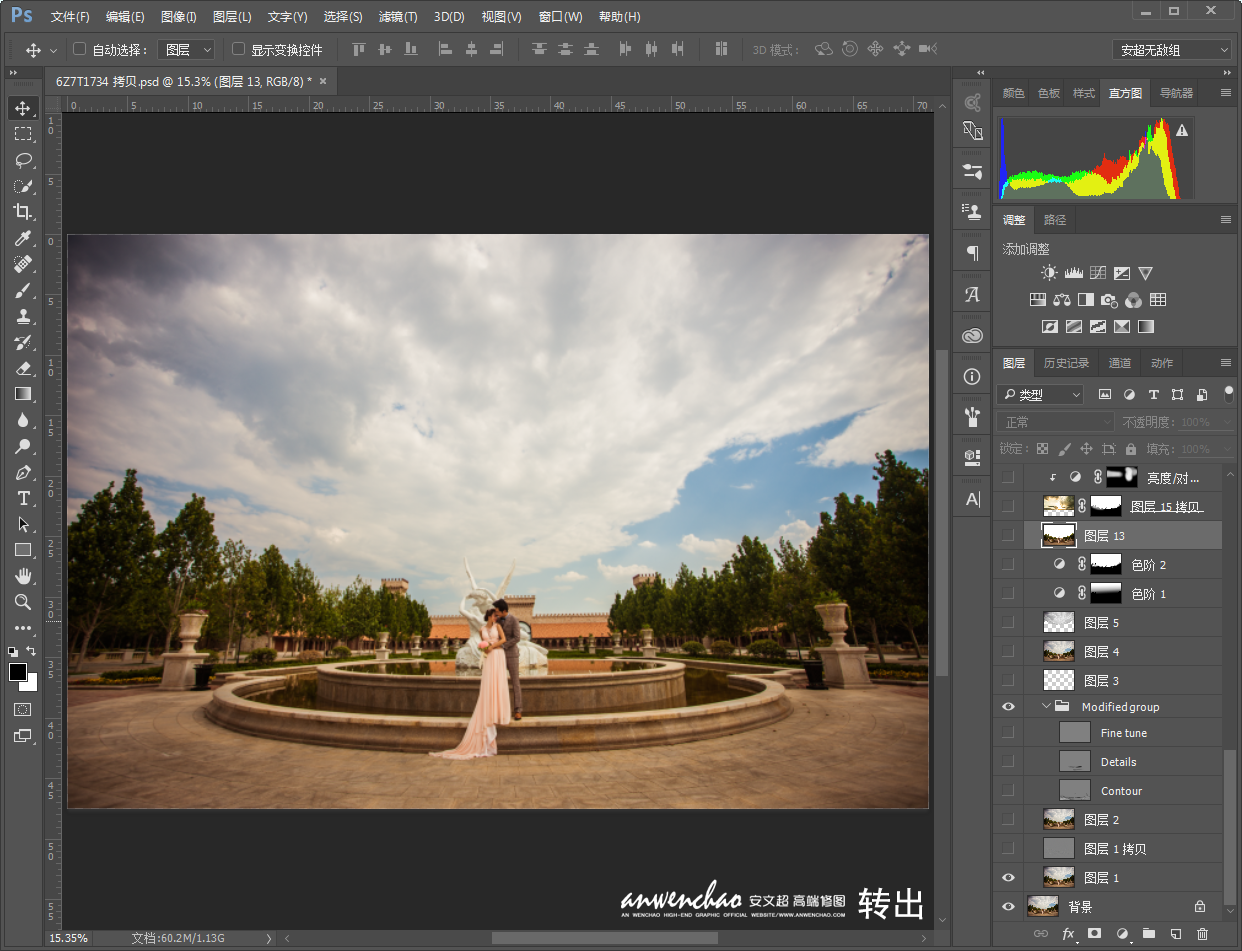Hide the Modified group visibility eye

pos(1008,707)
